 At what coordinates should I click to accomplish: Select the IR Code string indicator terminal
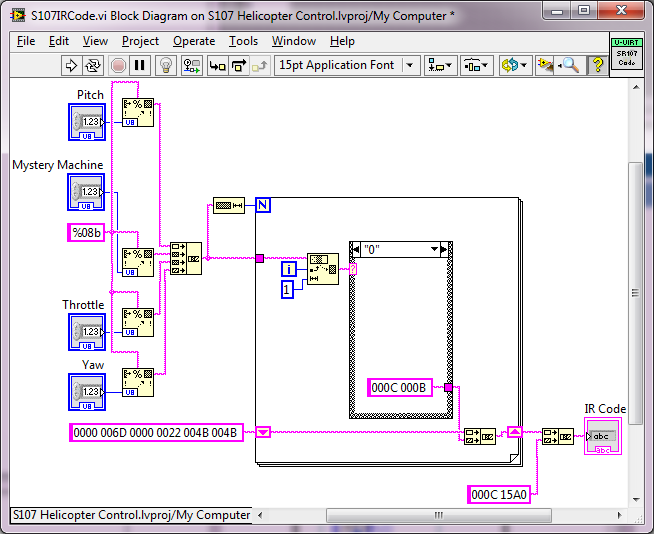(603, 436)
